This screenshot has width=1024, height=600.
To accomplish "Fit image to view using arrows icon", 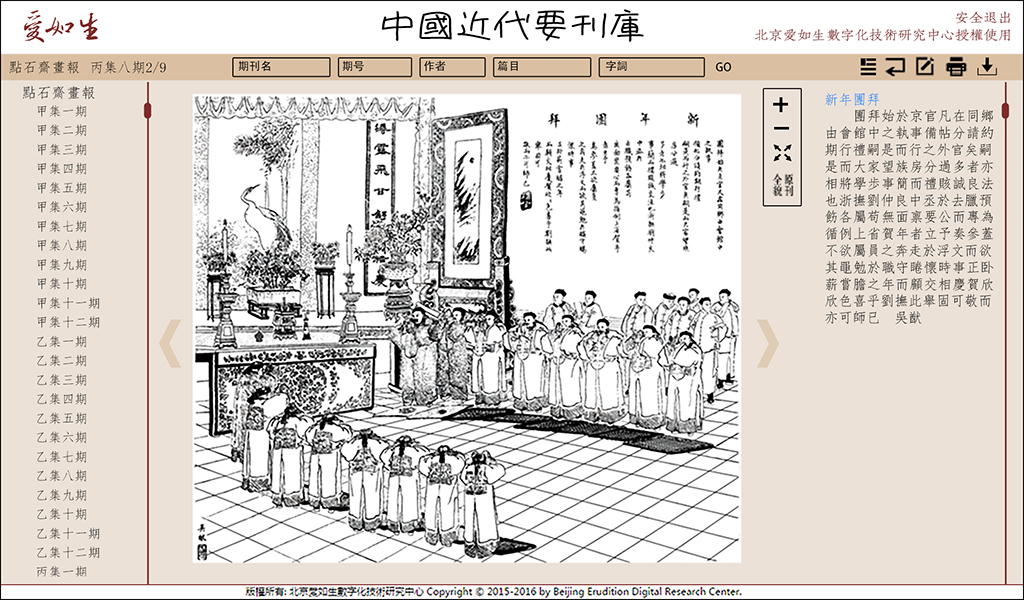I will coord(781,153).
